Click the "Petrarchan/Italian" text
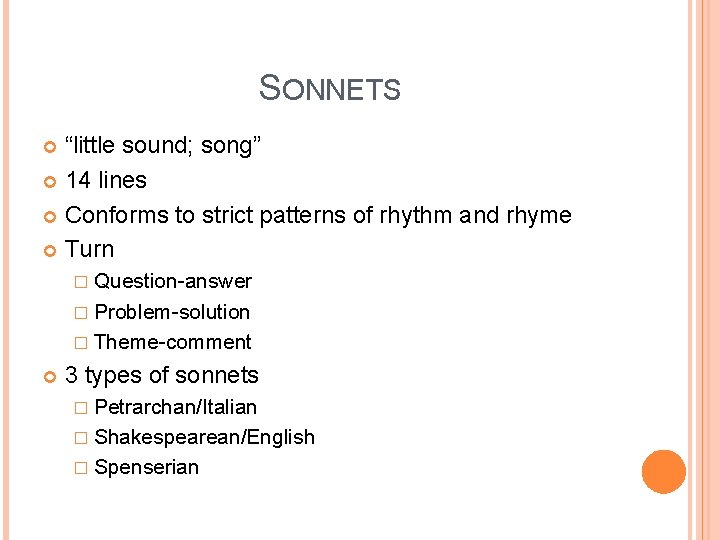Viewport: 720px width, 540px height. point(175,407)
